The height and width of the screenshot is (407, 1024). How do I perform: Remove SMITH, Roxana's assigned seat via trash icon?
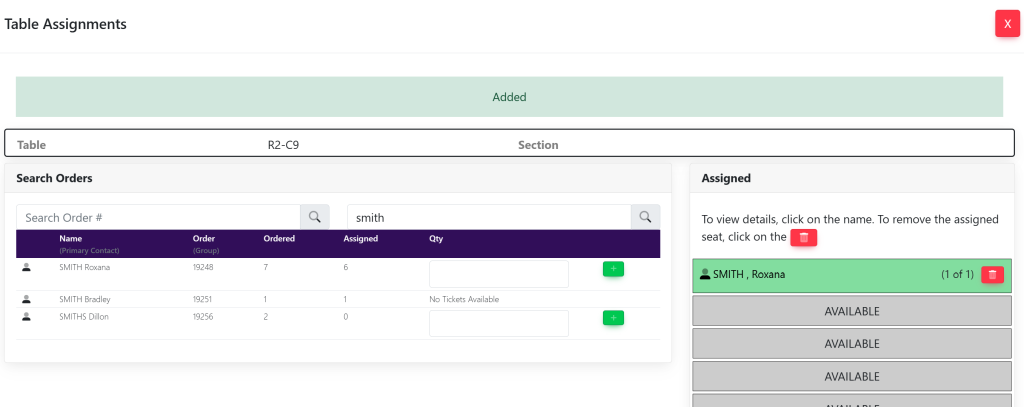click(991, 275)
